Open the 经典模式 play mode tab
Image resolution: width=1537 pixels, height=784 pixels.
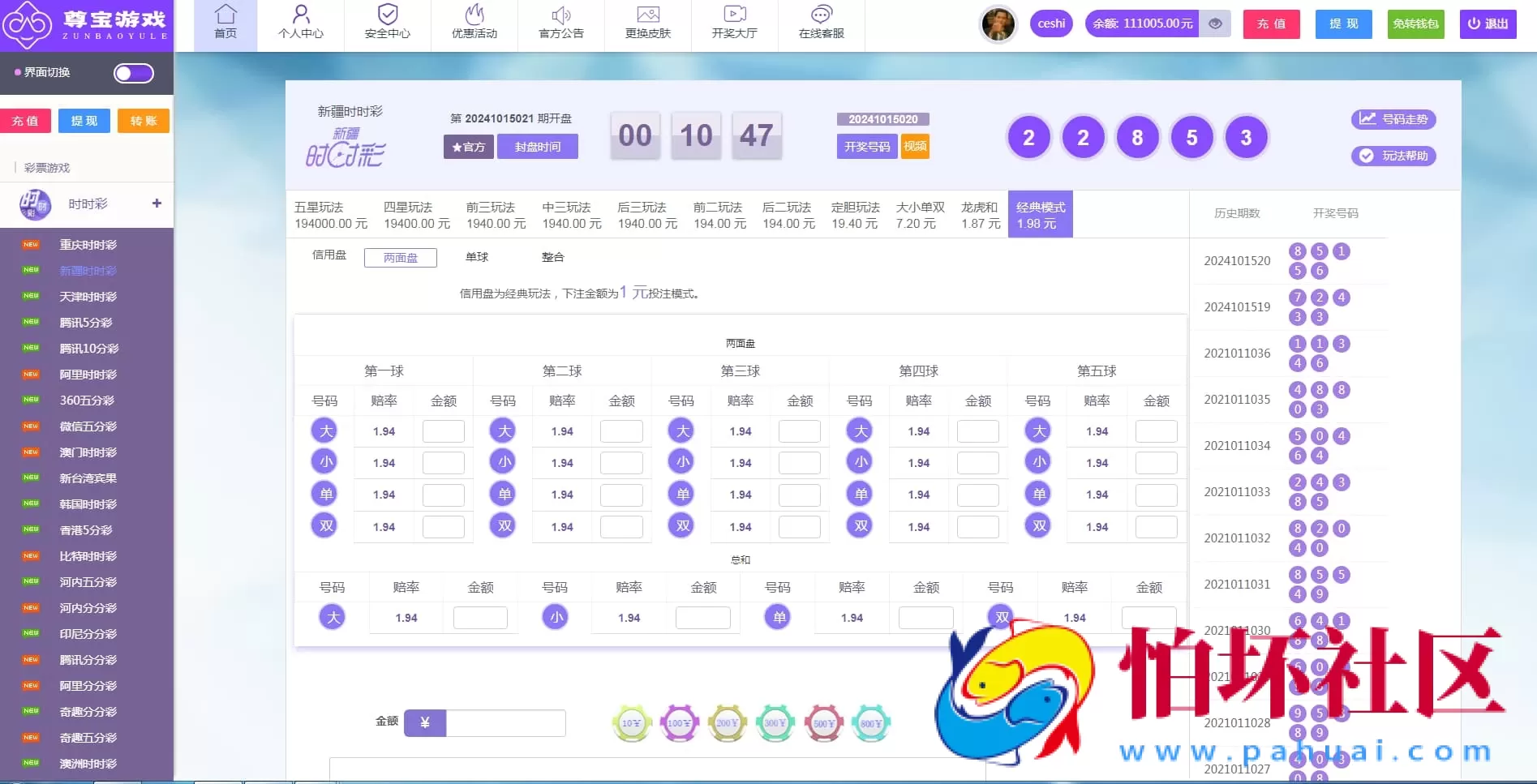1039,214
